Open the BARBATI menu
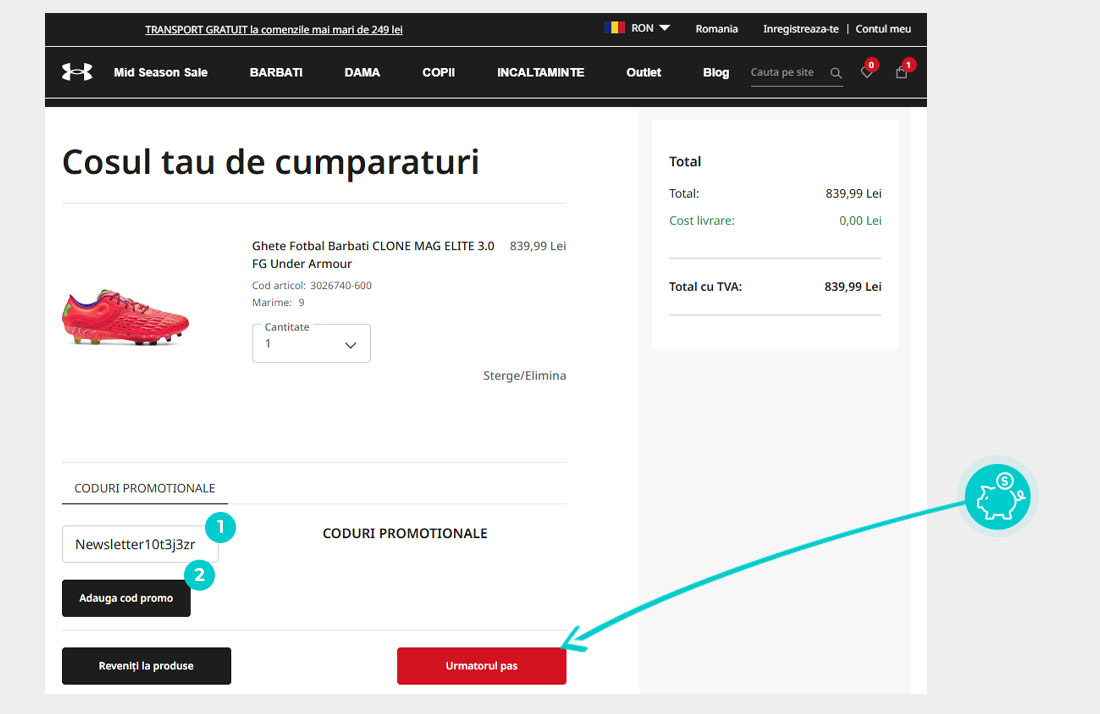1100x714 pixels. [276, 72]
